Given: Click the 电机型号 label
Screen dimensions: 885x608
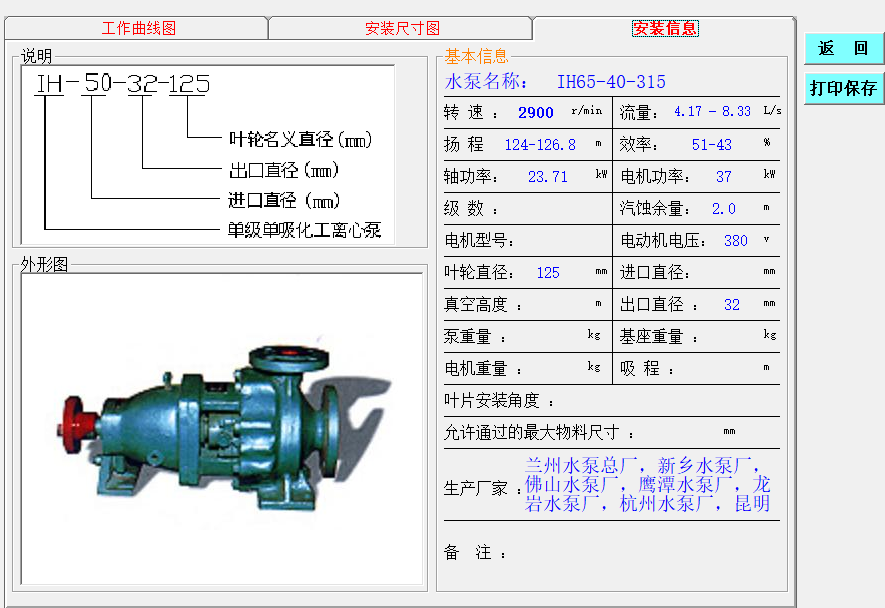Looking at the screenshot, I should pyautogui.click(x=479, y=241).
